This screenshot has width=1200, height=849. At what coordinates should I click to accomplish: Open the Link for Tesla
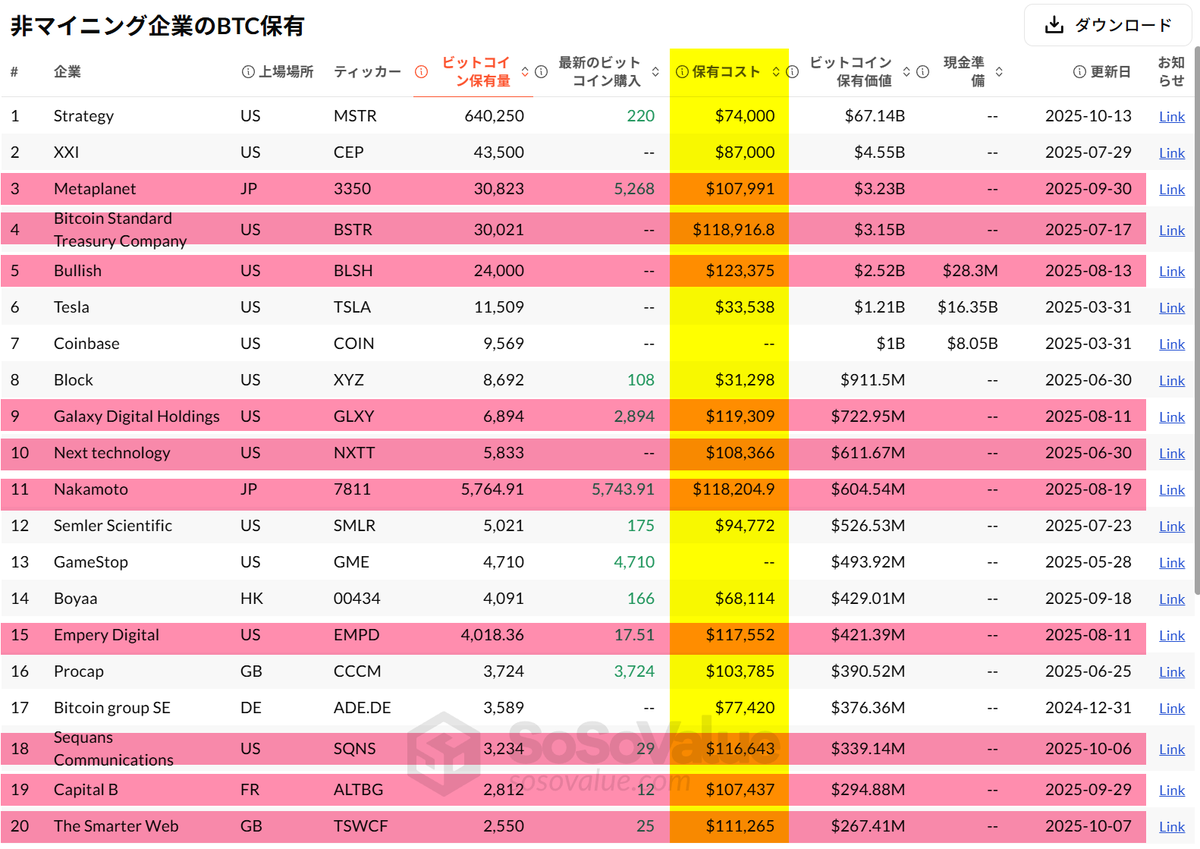click(1171, 307)
